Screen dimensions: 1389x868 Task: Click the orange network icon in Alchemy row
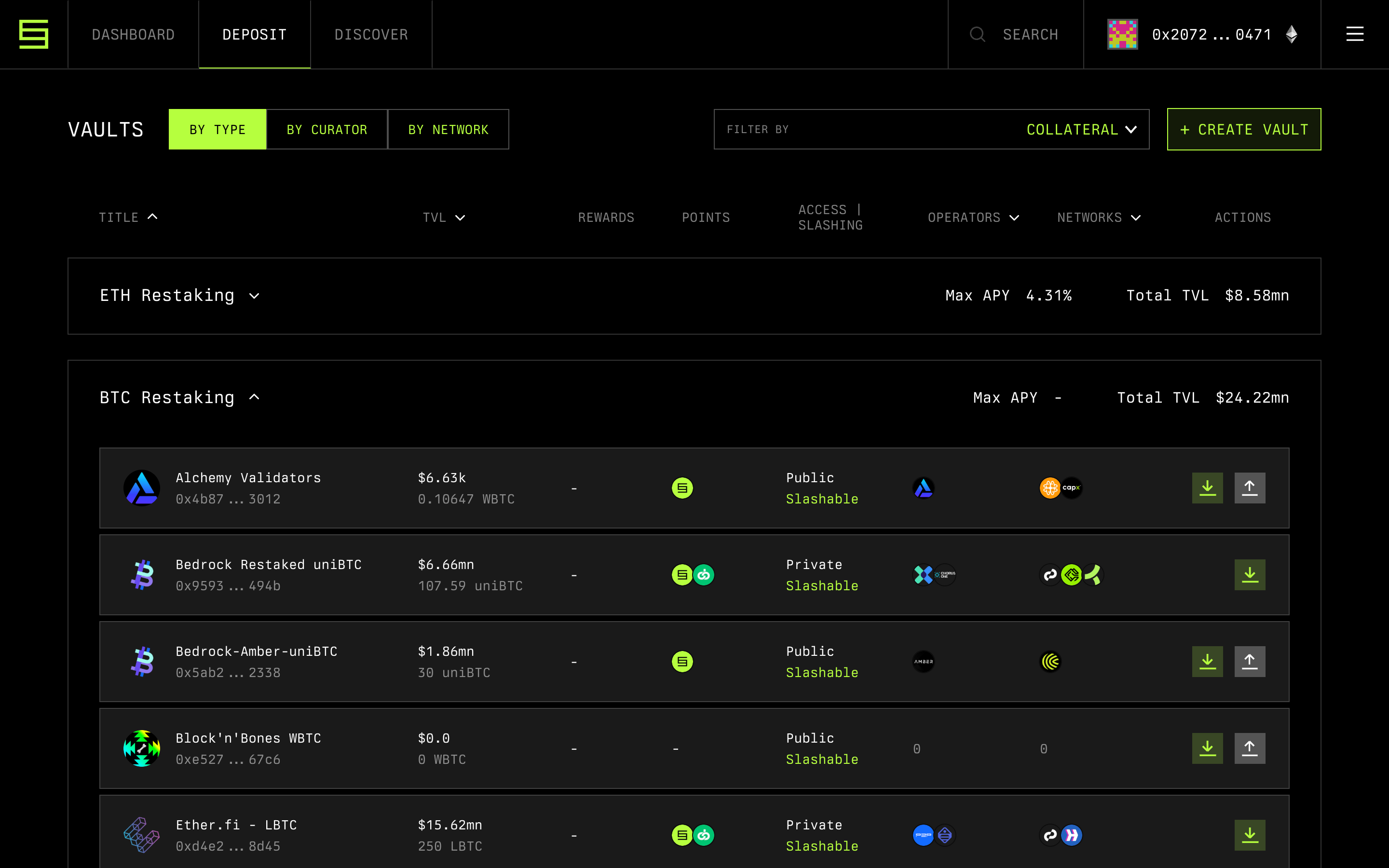pos(1050,488)
